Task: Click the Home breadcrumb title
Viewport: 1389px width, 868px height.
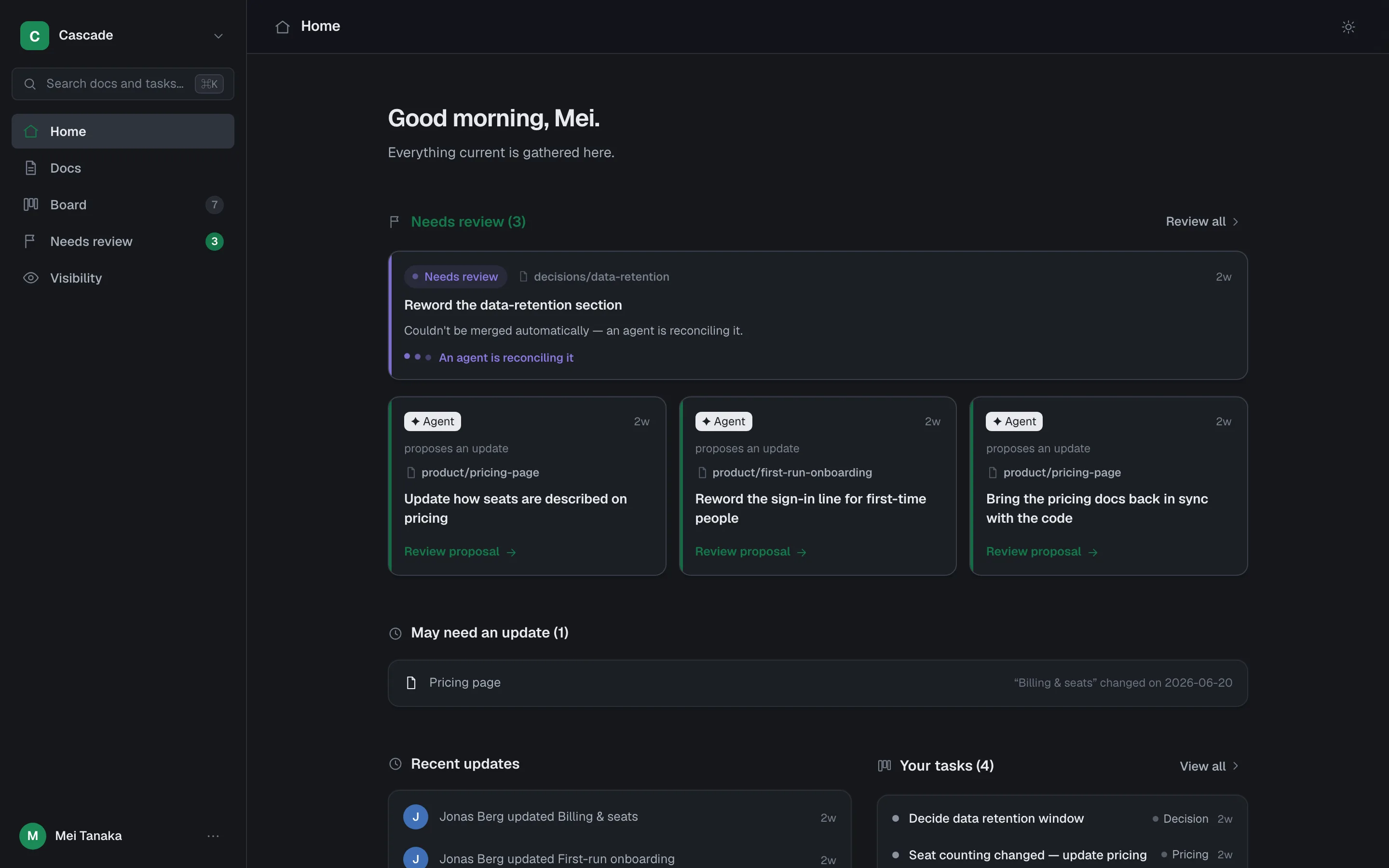Action: (x=320, y=27)
